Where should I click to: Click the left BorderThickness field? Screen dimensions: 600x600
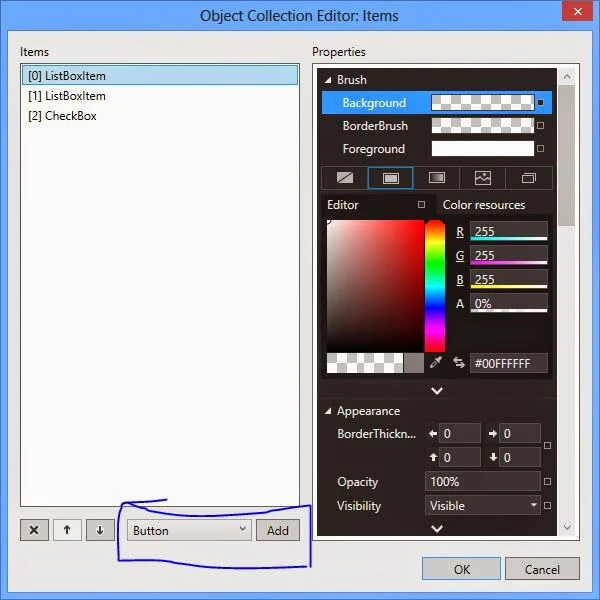[x=460, y=434]
